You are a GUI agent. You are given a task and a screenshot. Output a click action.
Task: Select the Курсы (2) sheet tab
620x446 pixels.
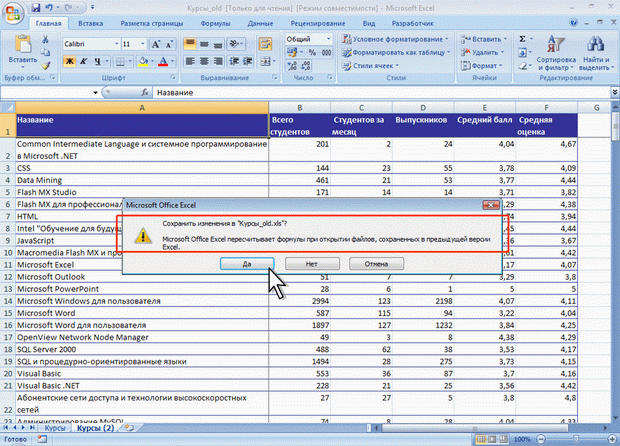[x=95, y=428]
